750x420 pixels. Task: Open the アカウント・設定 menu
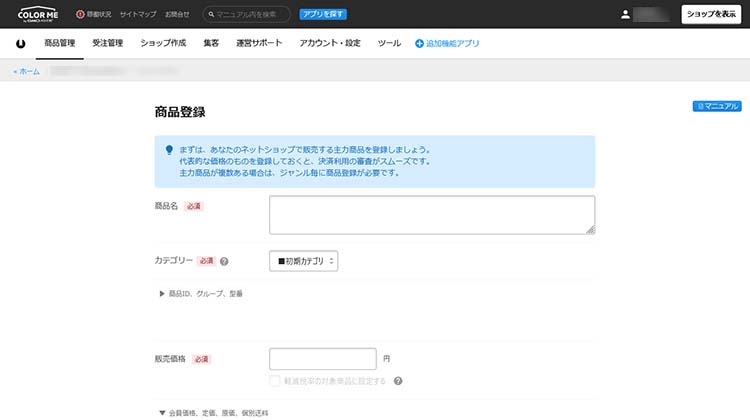pos(330,43)
